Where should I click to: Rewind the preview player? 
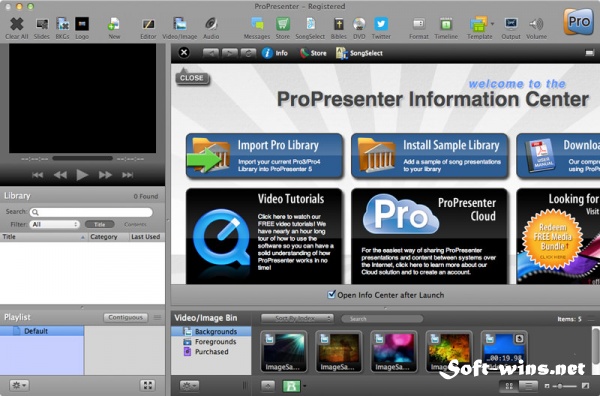(60, 175)
